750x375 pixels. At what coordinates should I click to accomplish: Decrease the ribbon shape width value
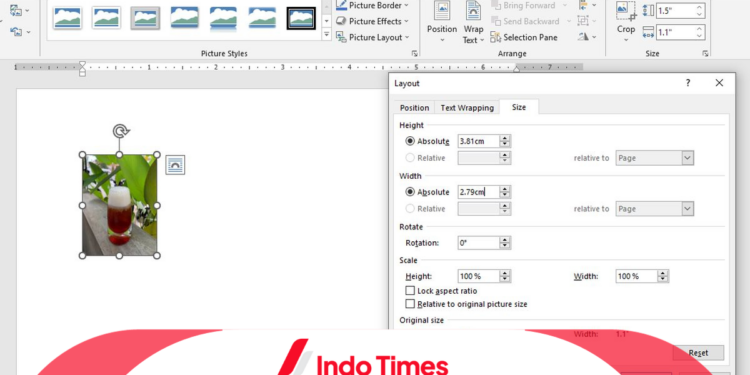click(x=700, y=36)
